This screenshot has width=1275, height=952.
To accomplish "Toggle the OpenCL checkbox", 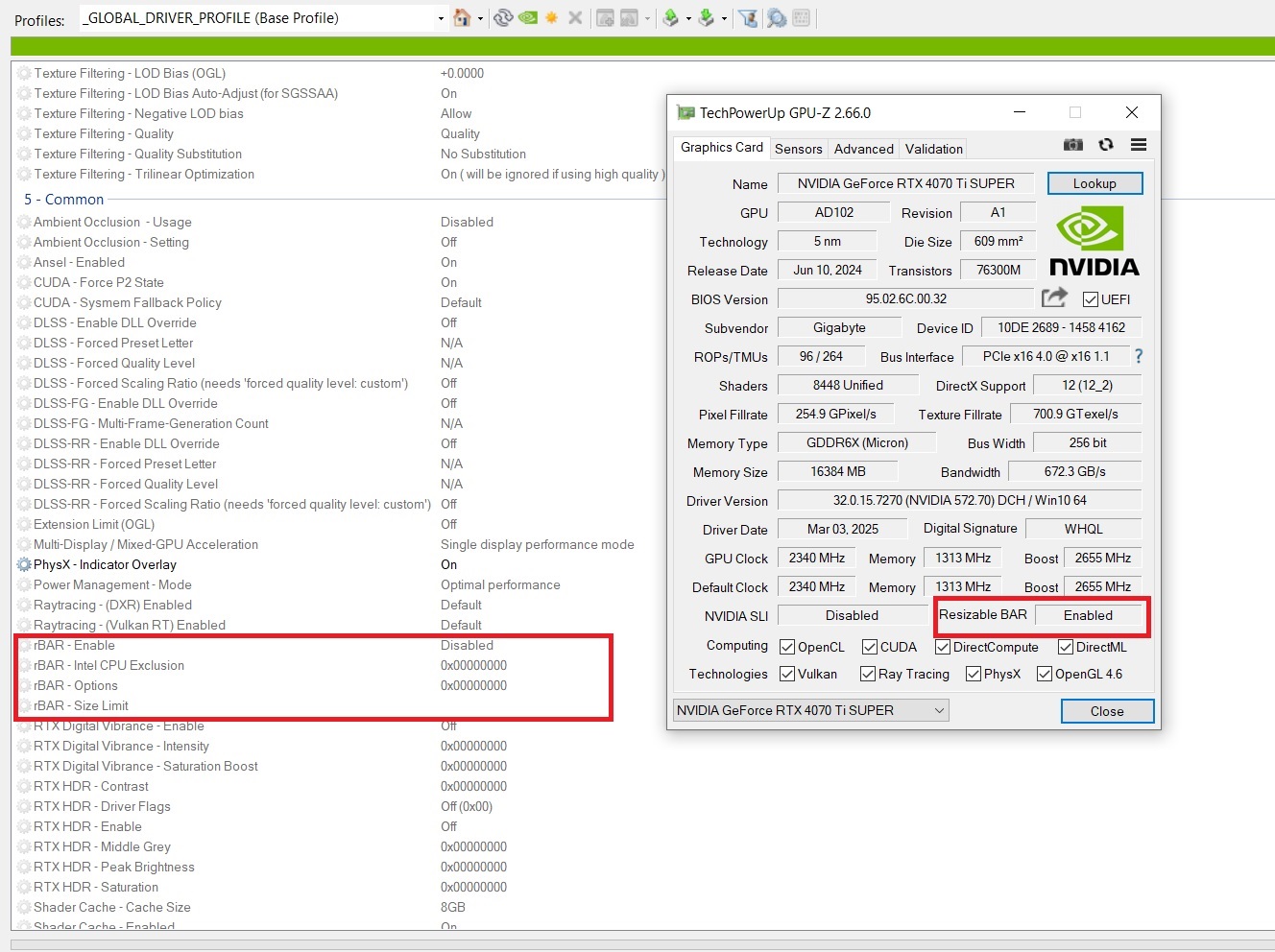I will point(787,647).
